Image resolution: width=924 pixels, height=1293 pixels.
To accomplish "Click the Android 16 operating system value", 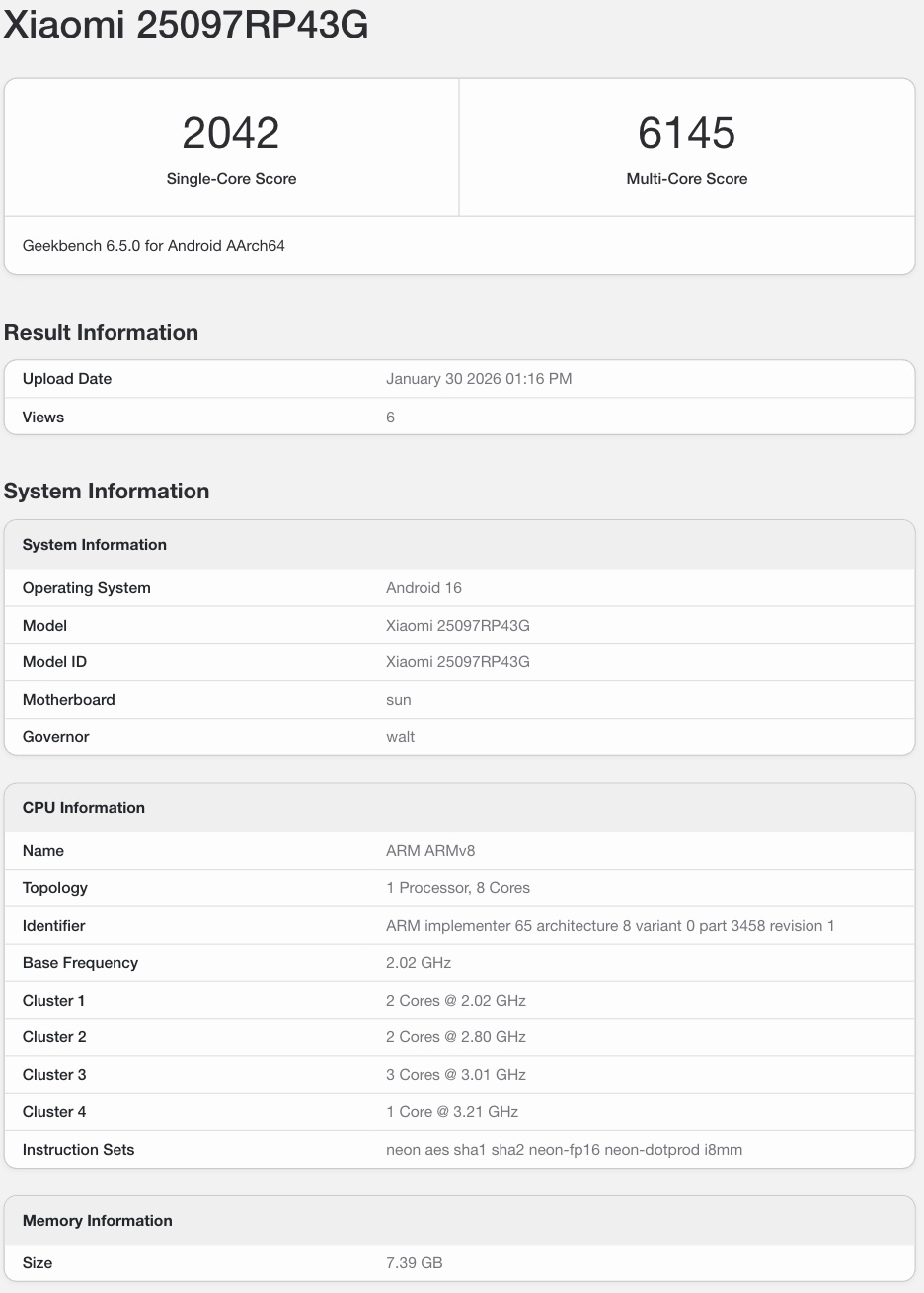I will [423, 588].
